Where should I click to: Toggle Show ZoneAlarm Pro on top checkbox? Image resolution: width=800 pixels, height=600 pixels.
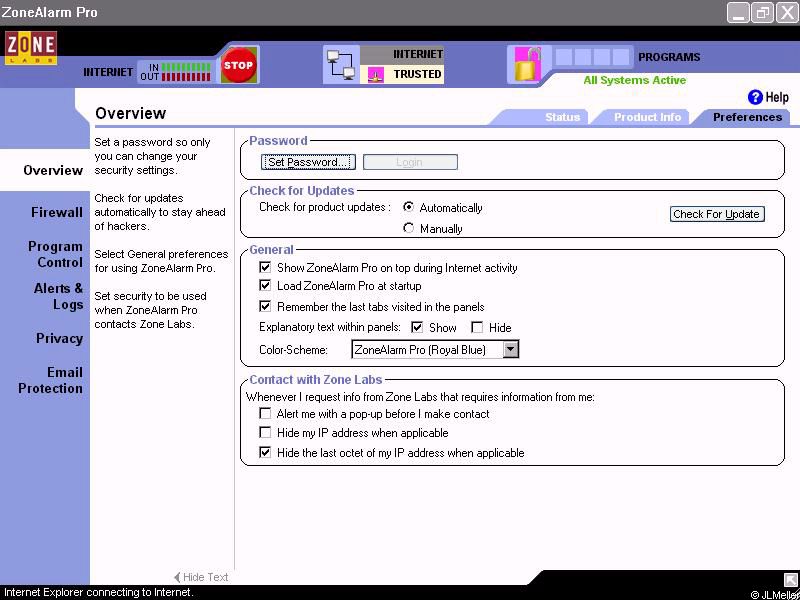pos(265,267)
